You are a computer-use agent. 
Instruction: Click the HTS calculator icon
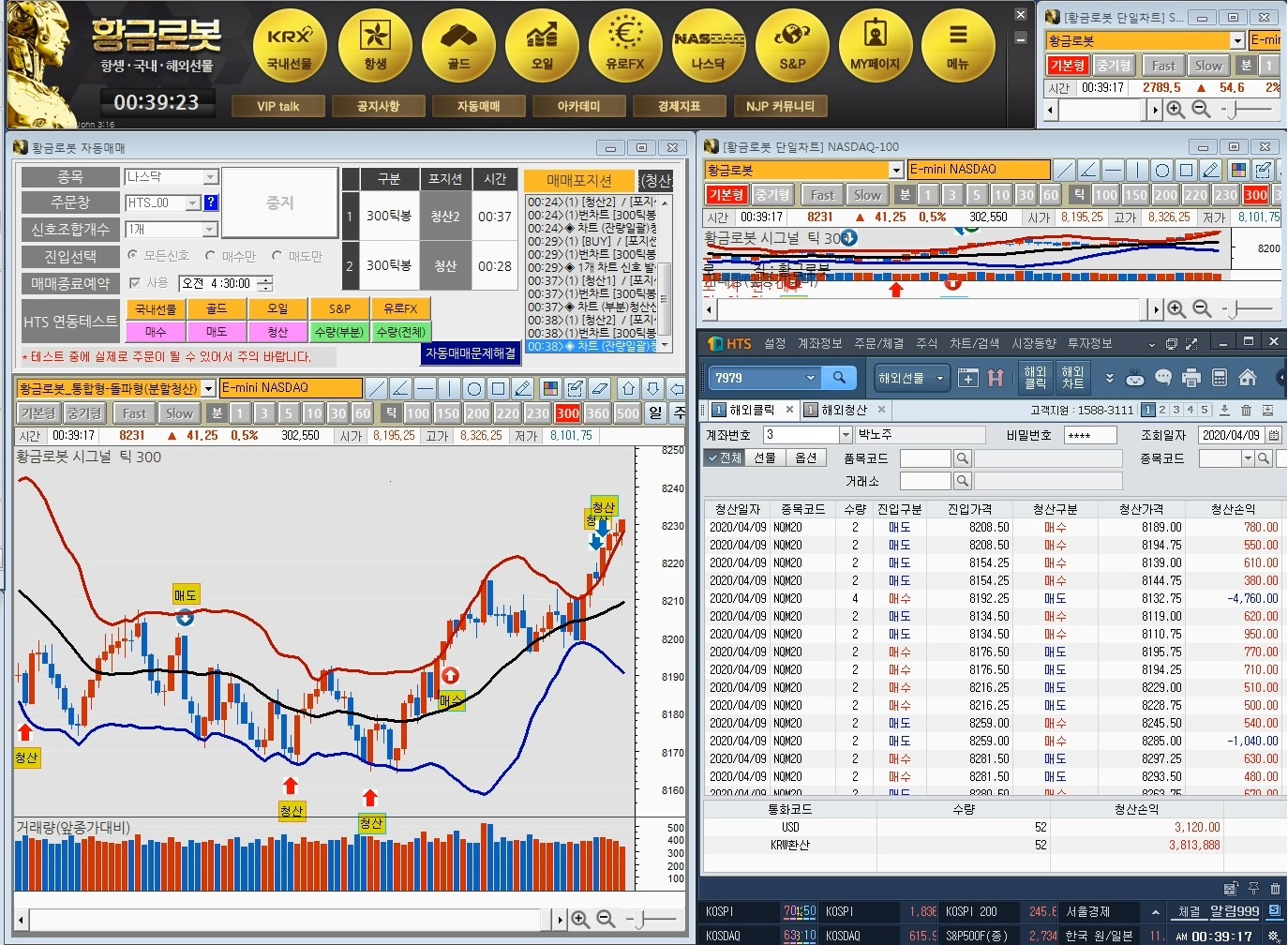(1220, 378)
